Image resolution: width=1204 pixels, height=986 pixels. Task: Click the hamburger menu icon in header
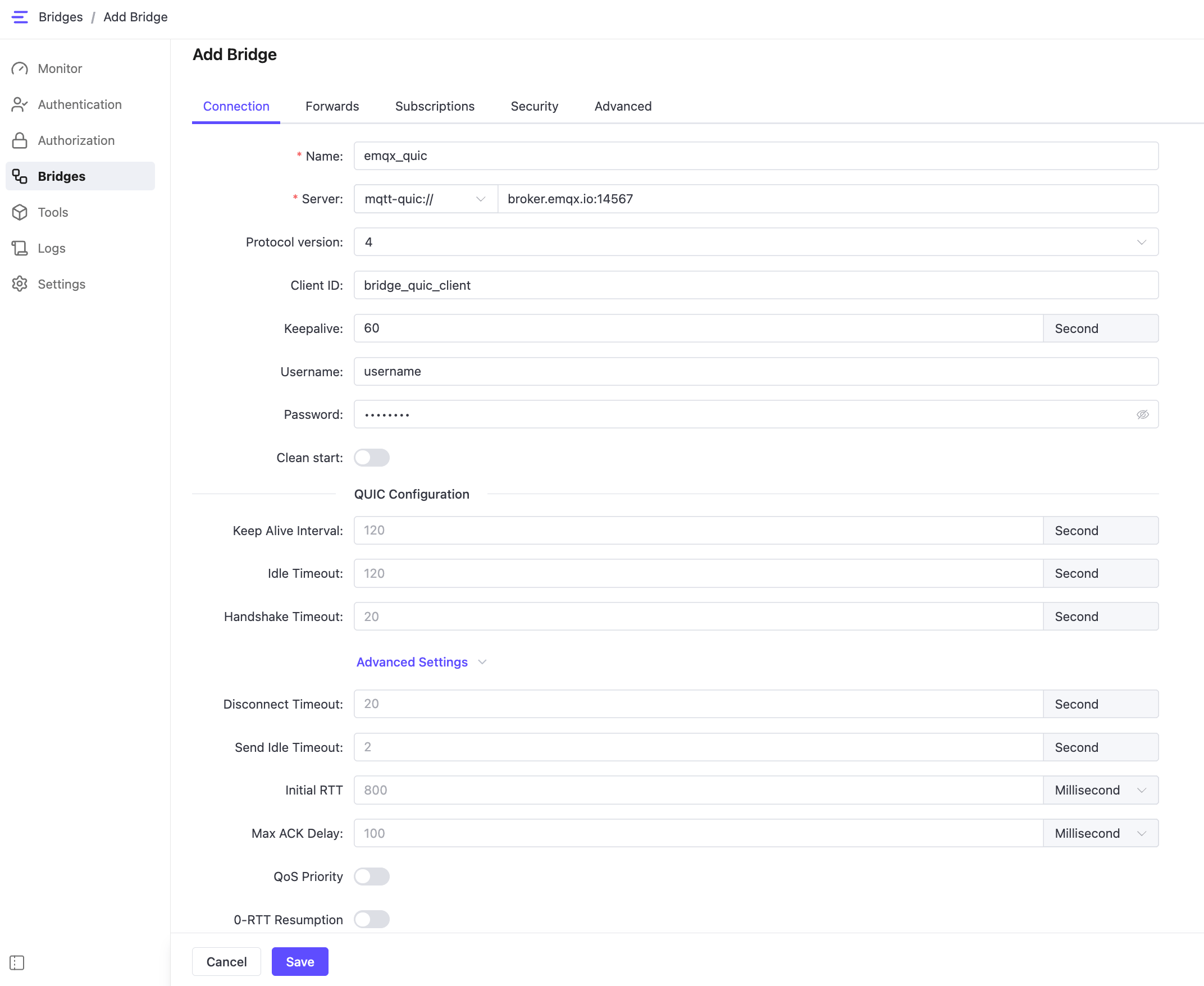(x=19, y=17)
